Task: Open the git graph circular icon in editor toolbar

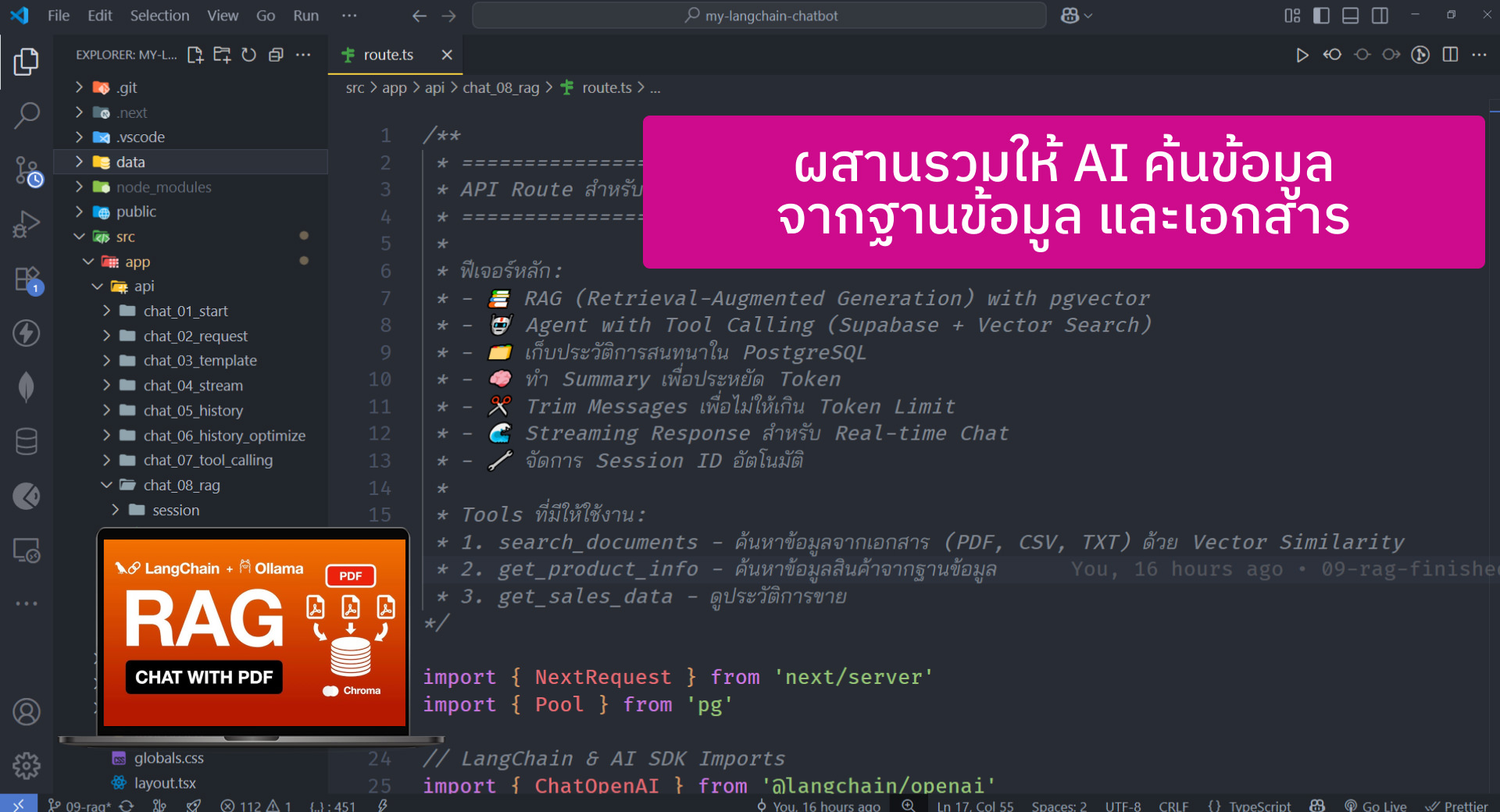Action: (x=1421, y=55)
